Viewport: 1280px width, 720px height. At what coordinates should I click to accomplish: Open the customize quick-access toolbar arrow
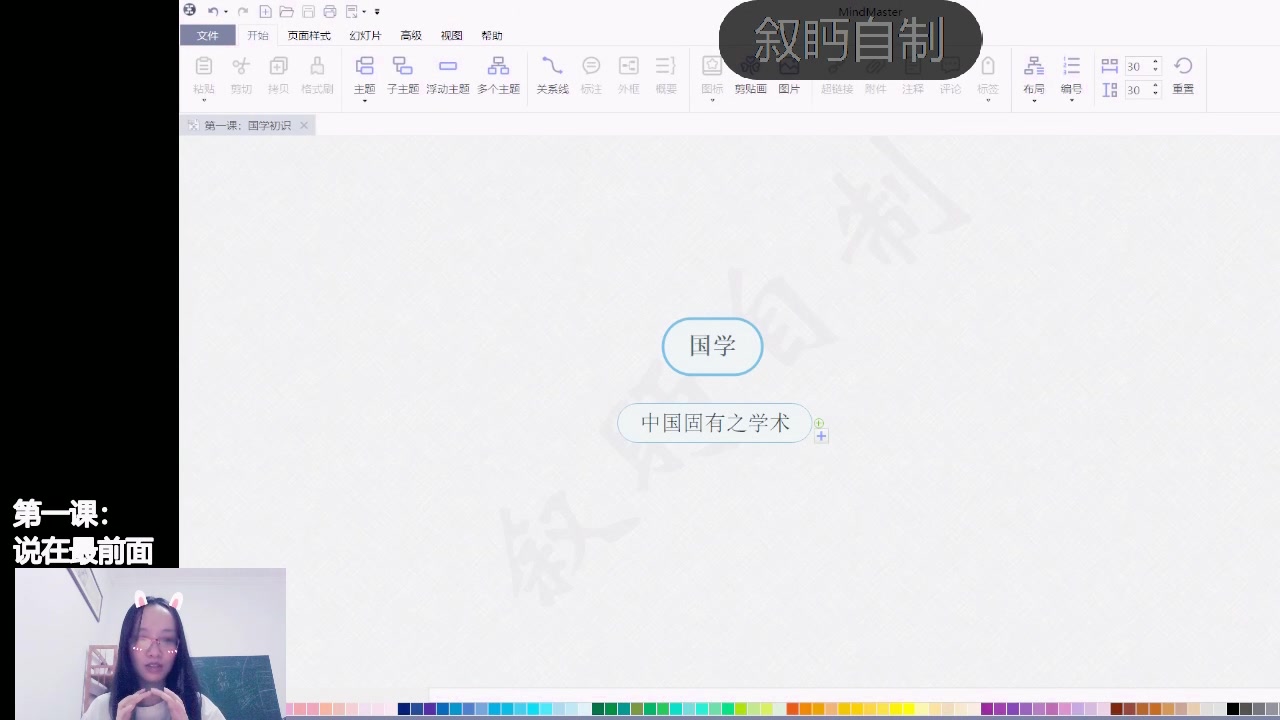point(377,12)
